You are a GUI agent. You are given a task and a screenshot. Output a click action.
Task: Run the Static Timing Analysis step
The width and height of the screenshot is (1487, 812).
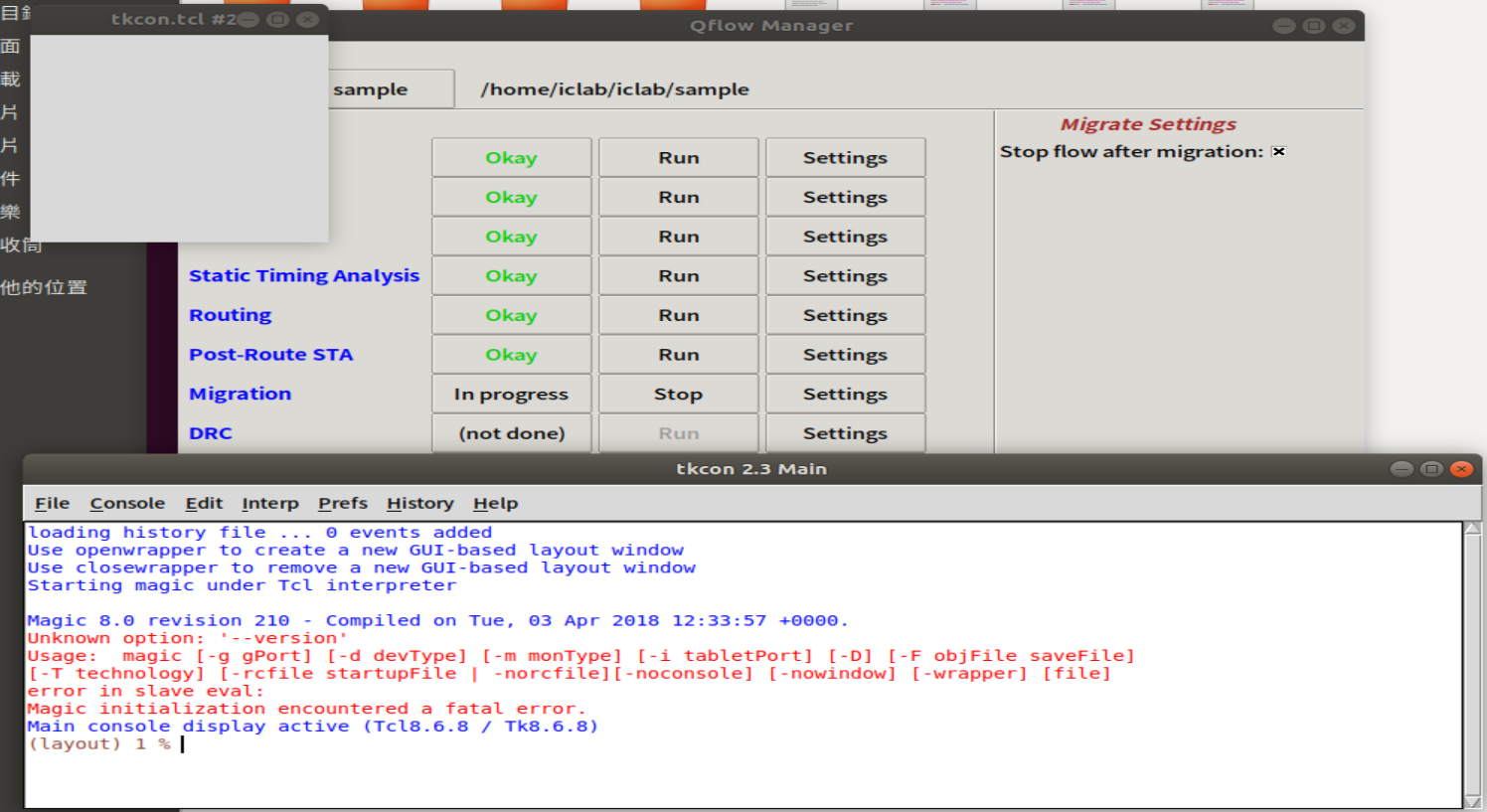click(678, 275)
